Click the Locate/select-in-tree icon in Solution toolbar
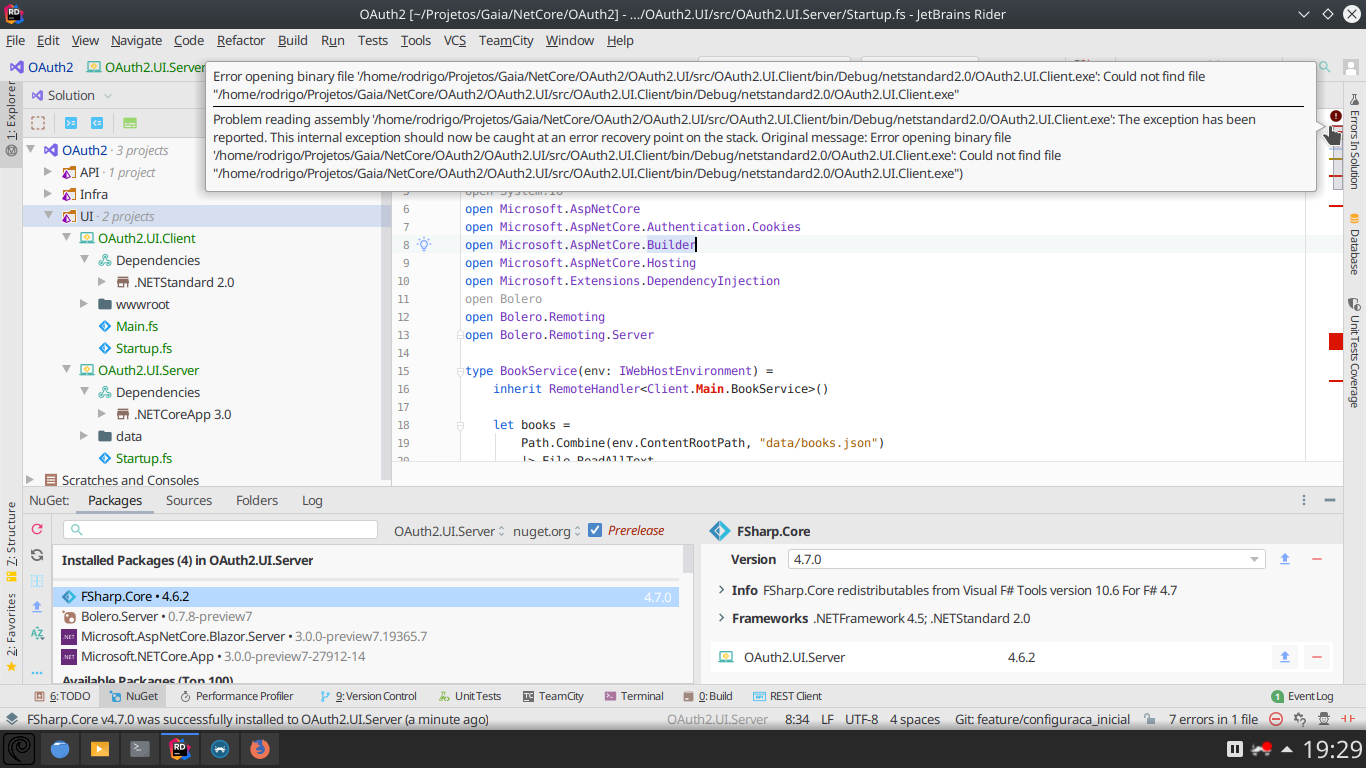1366x768 pixels. [x=38, y=123]
